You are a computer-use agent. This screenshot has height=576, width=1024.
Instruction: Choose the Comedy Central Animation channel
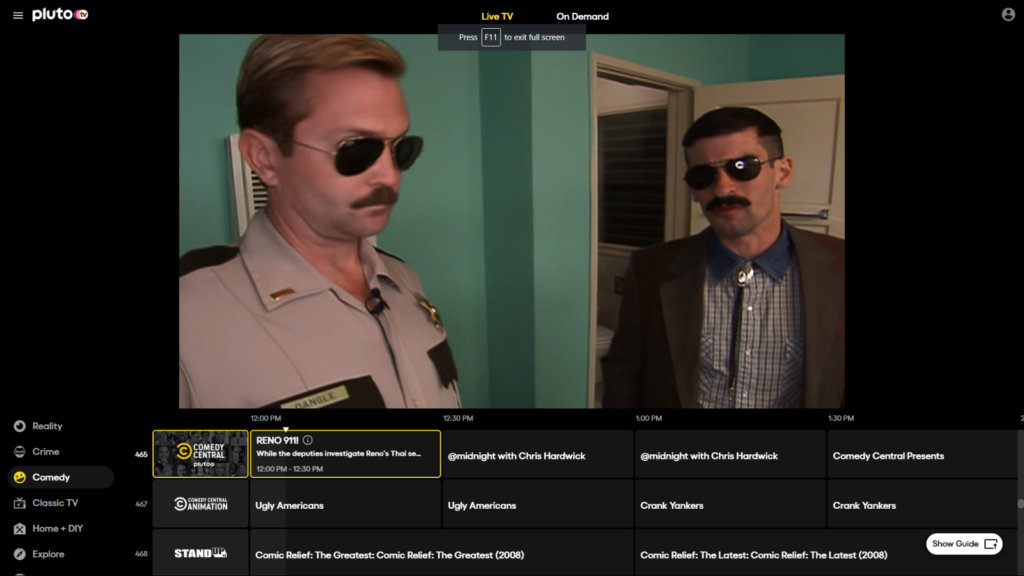pyautogui.click(x=200, y=505)
